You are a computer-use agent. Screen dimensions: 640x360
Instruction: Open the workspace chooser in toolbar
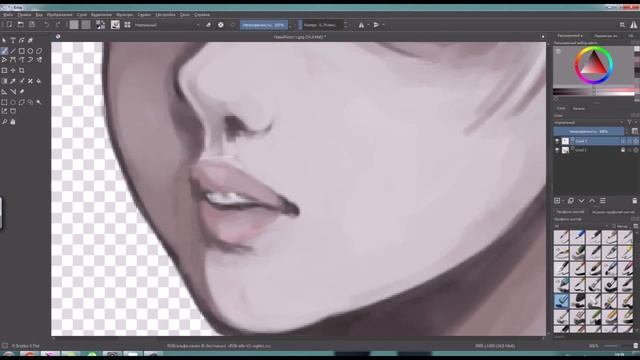tap(622, 25)
